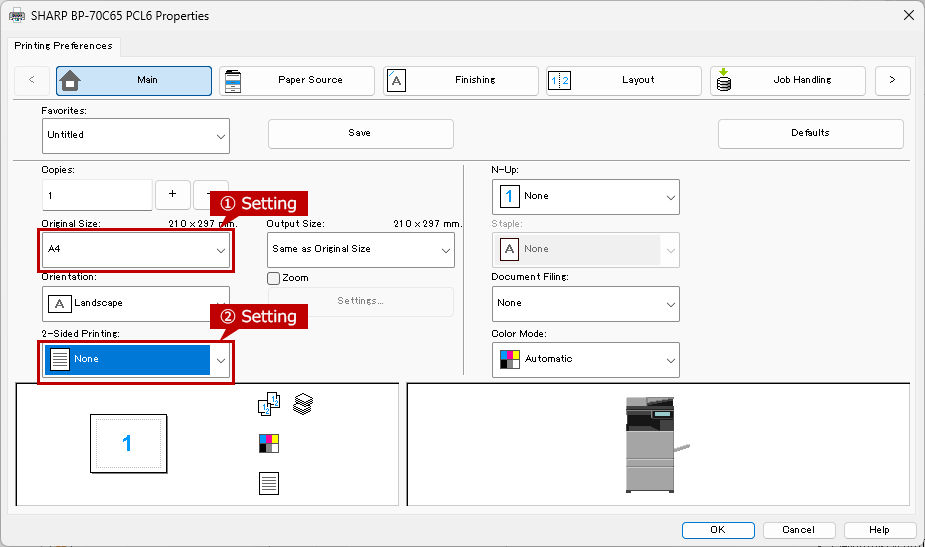925x547 pixels.
Task: Open the Output Size dropdown
Action: (360, 250)
